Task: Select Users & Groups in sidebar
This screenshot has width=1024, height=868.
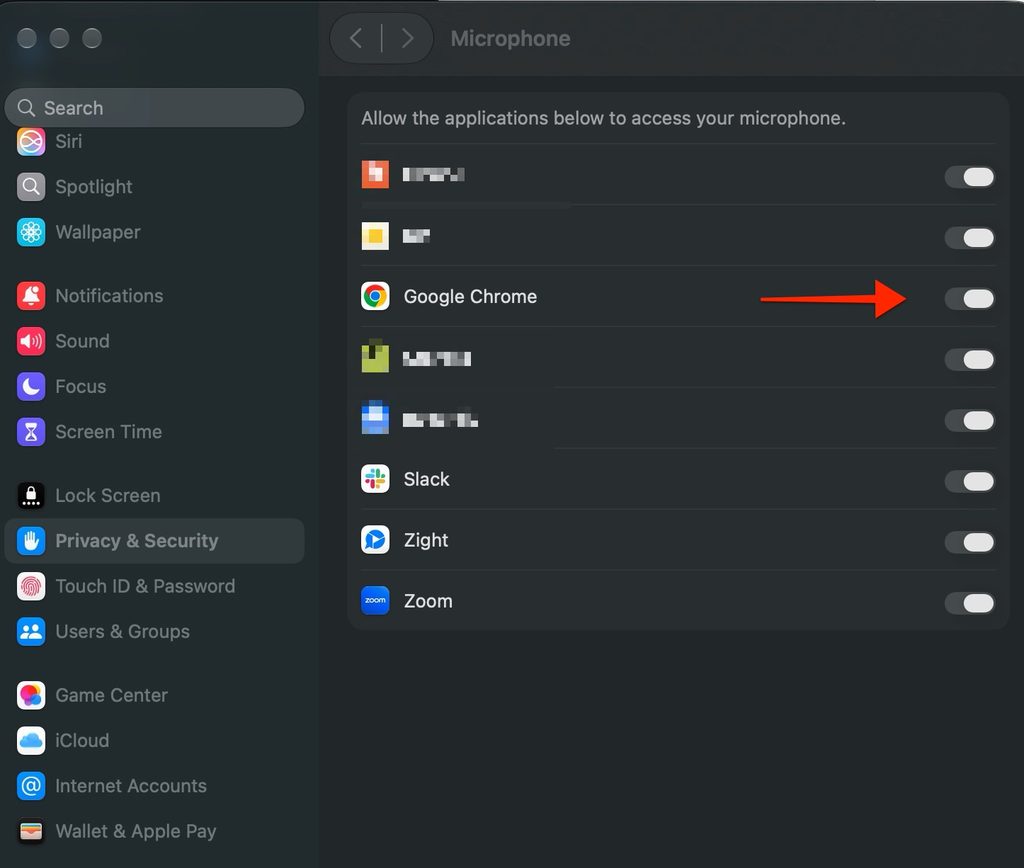Action: pyautogui.click(x=154, y=632)
